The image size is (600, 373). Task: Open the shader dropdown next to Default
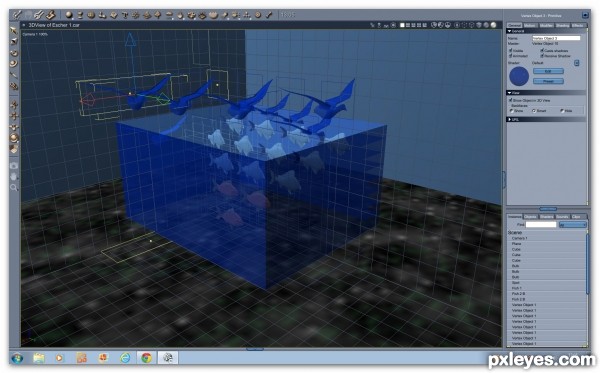tap(577, 63)
